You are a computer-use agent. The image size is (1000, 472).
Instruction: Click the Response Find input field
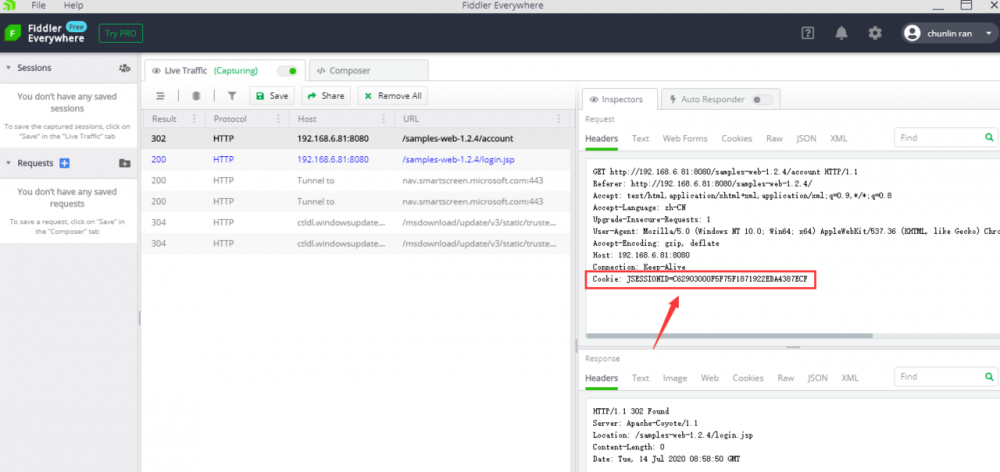938,377
